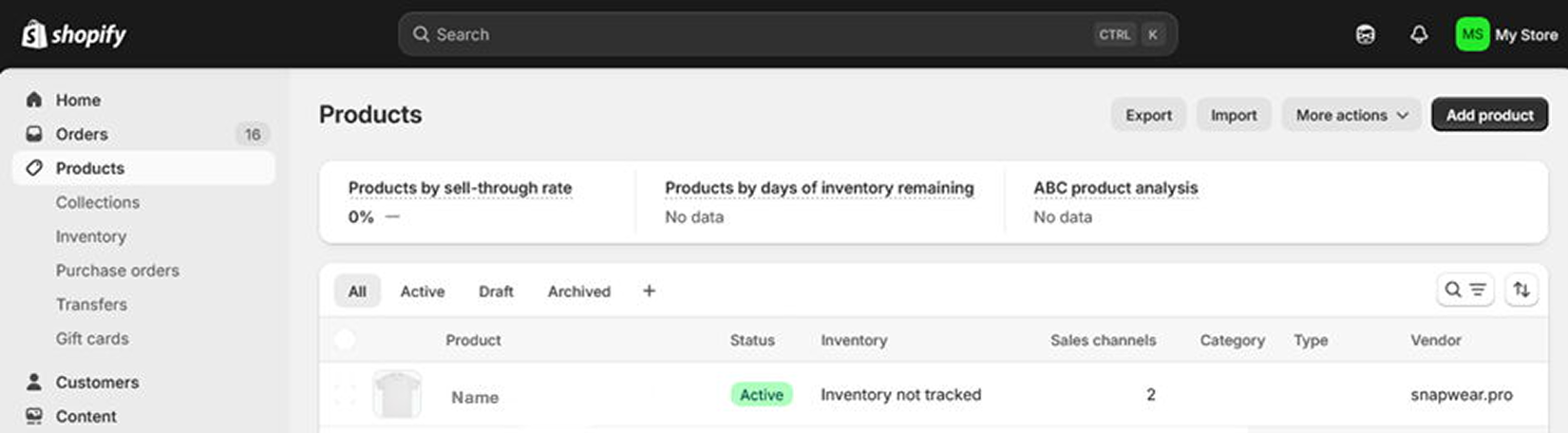Open the t-shirt product thumbnail

point(397,394)
